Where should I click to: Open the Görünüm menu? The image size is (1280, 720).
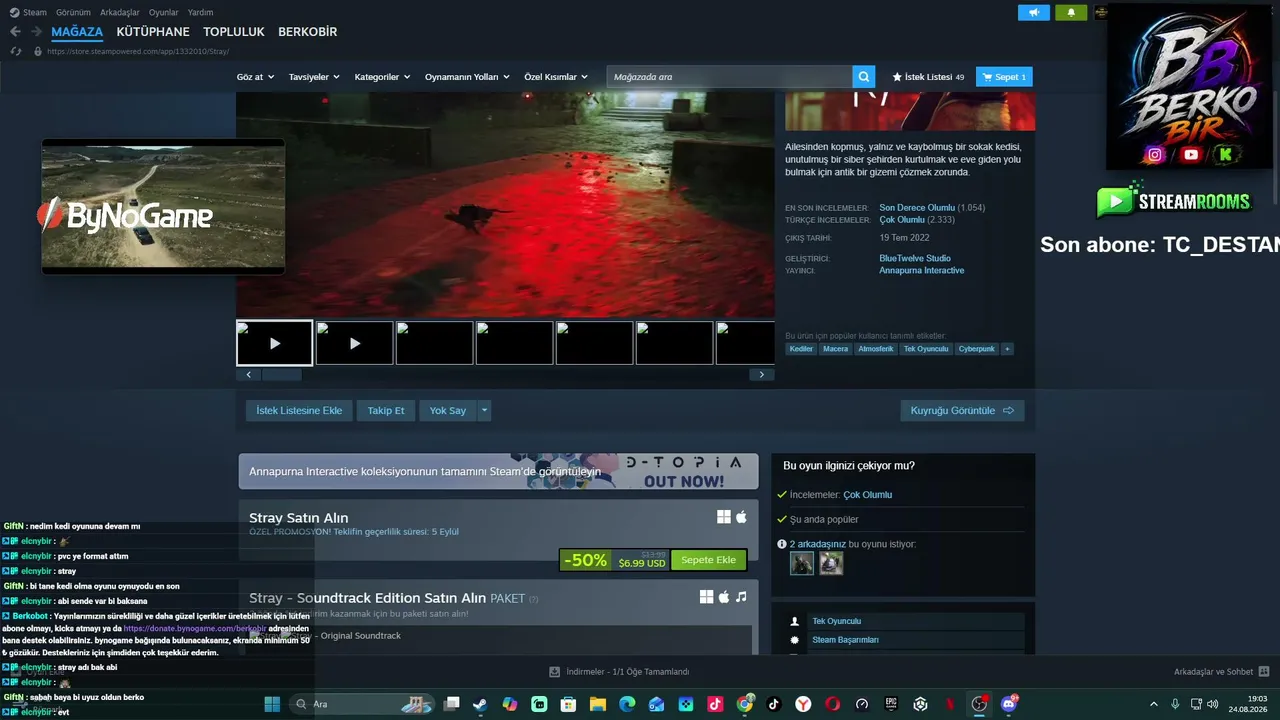(x=74, y=13)
